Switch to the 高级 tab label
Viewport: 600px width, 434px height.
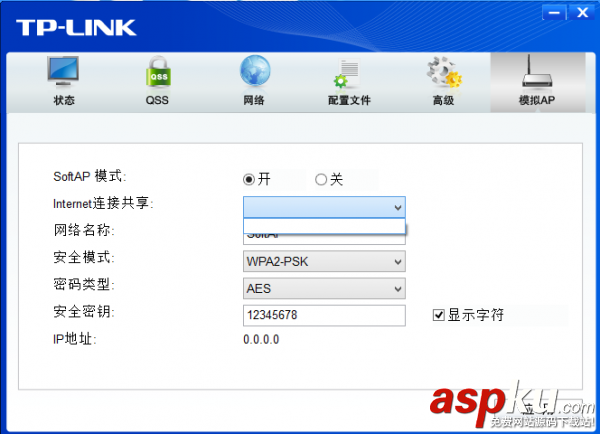click(x=443, y=100)
